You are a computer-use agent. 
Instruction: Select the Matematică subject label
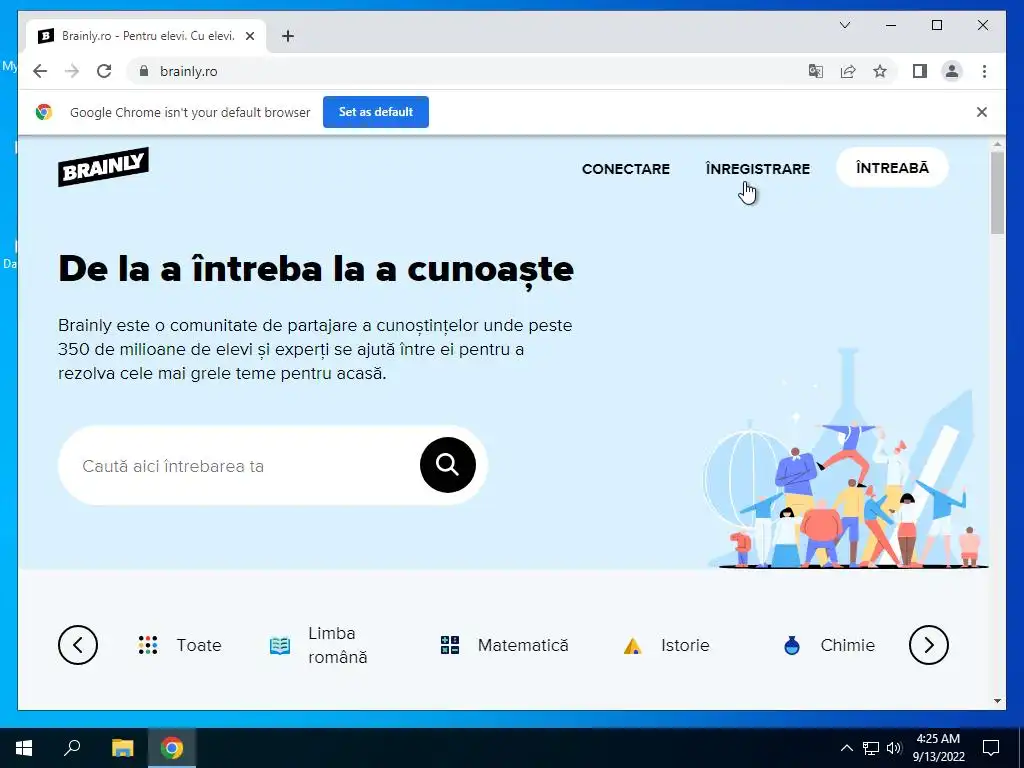pos(523,645)
